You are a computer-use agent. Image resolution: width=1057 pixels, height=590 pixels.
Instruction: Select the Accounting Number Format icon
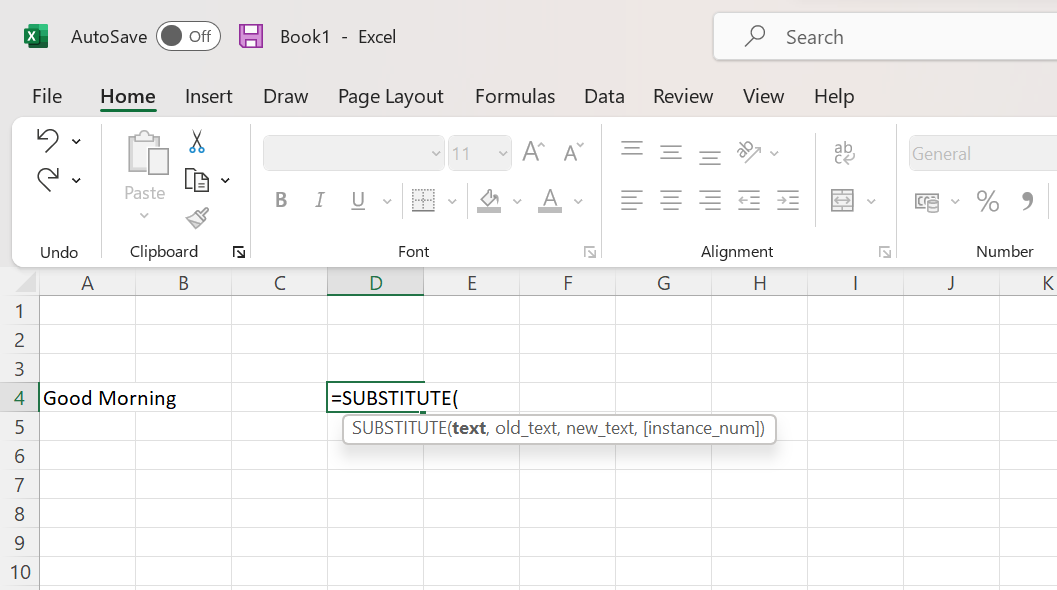(926, 200)
